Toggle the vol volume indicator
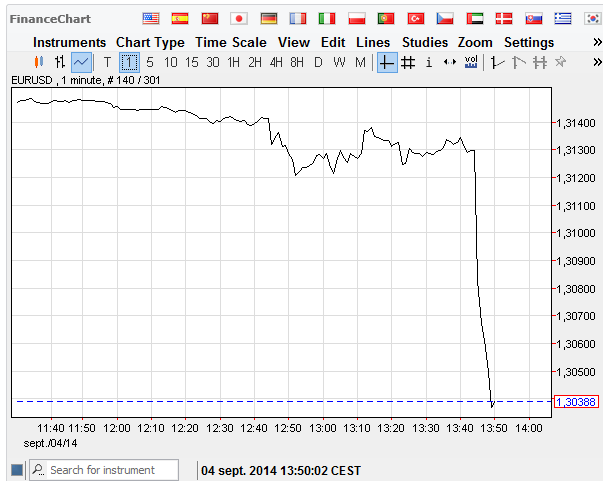603x481 pixels. (471, 62)
